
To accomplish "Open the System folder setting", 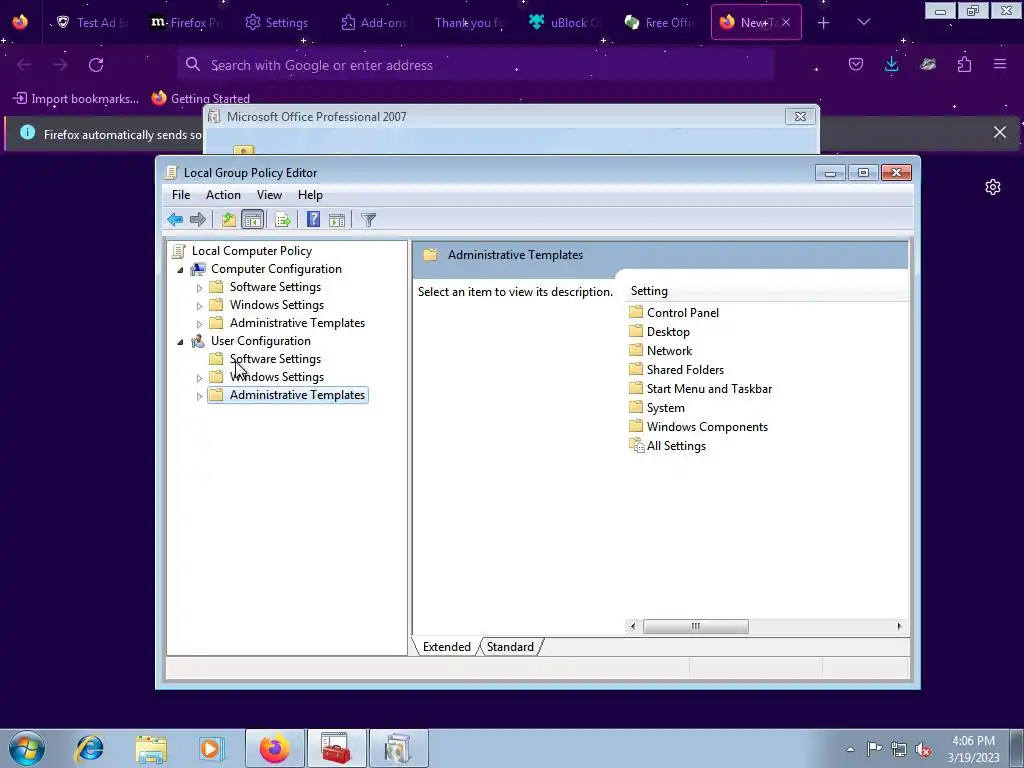I will pyautogui.click(x=665, y=408).
